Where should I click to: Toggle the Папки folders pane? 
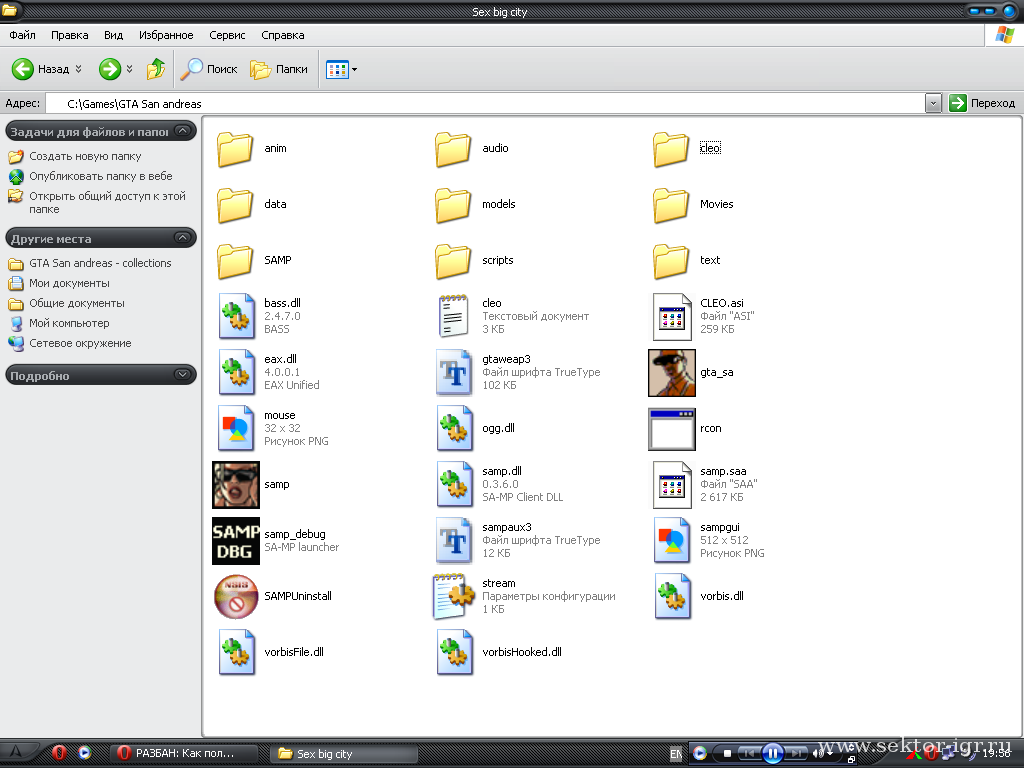[x=279, y=69]
